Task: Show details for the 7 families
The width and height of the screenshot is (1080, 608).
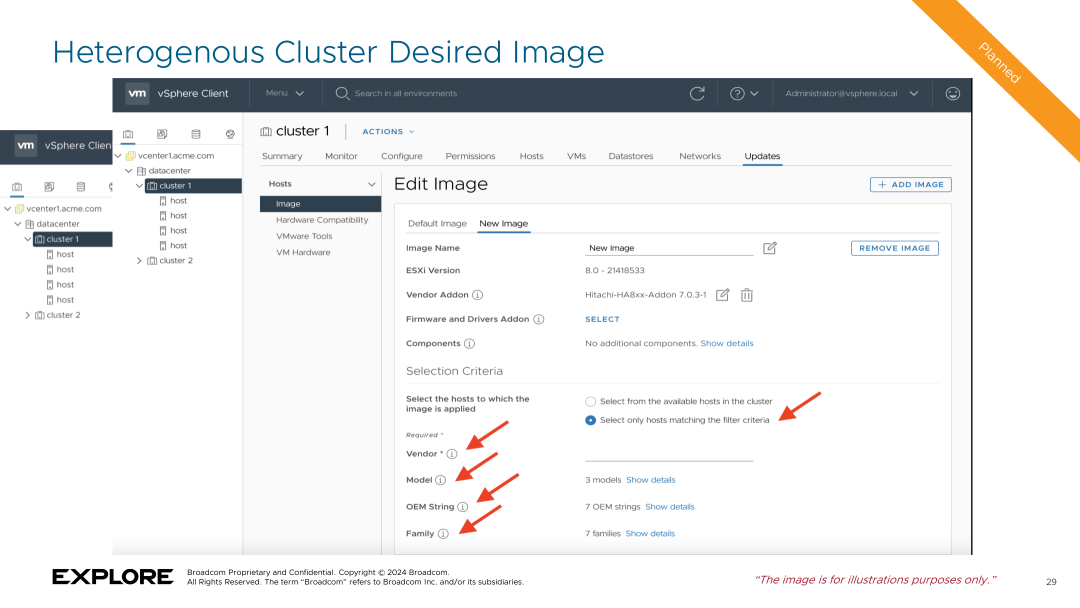Action: point(650,534)
